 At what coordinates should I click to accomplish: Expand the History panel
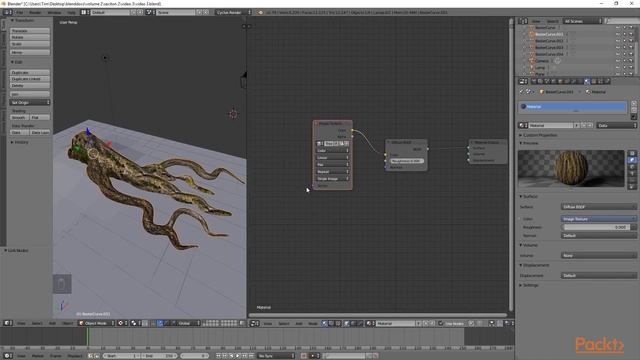click(20, 142)
